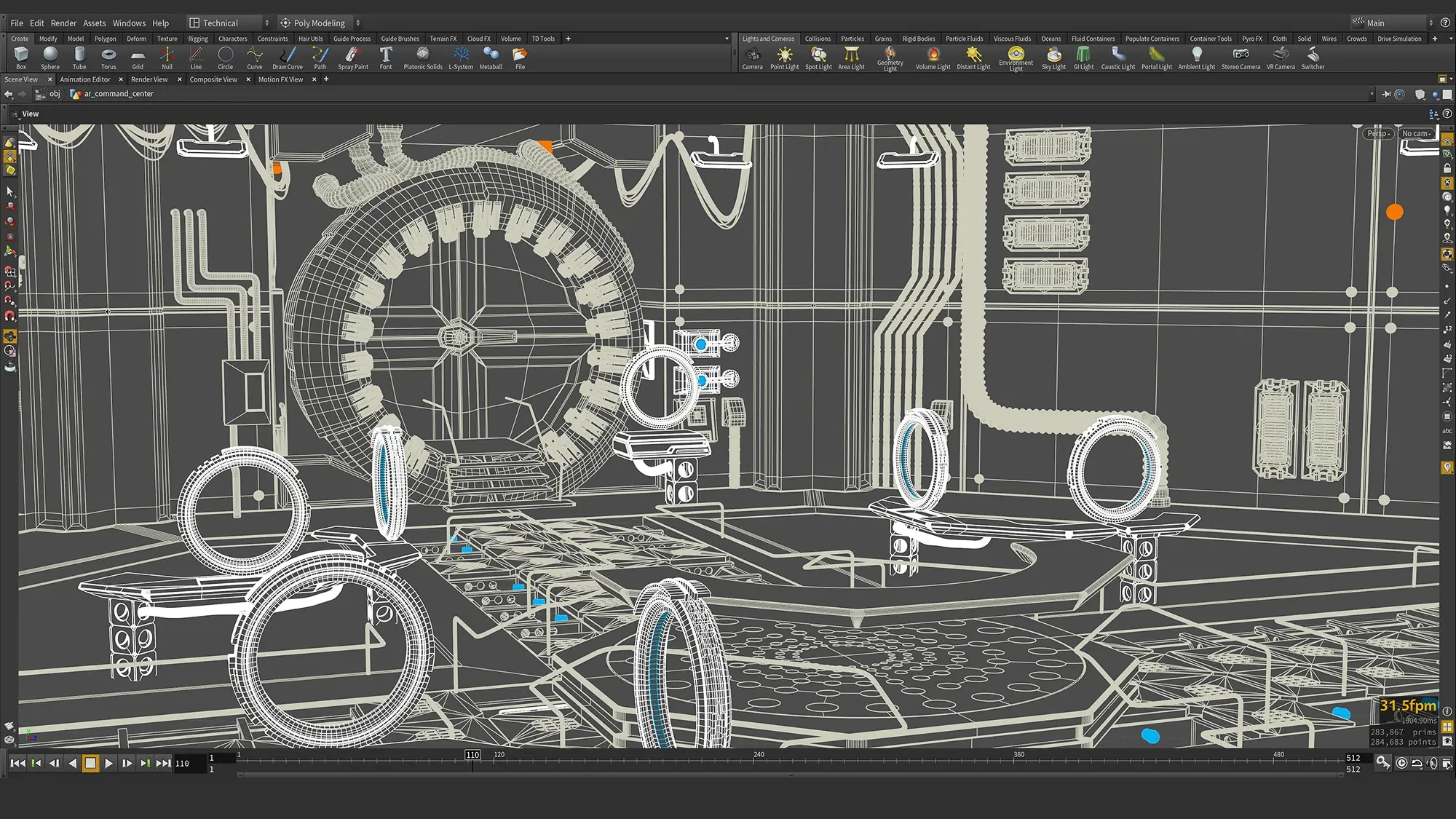
Task: Jump to the last frame
Action: [x=164, y=764]
